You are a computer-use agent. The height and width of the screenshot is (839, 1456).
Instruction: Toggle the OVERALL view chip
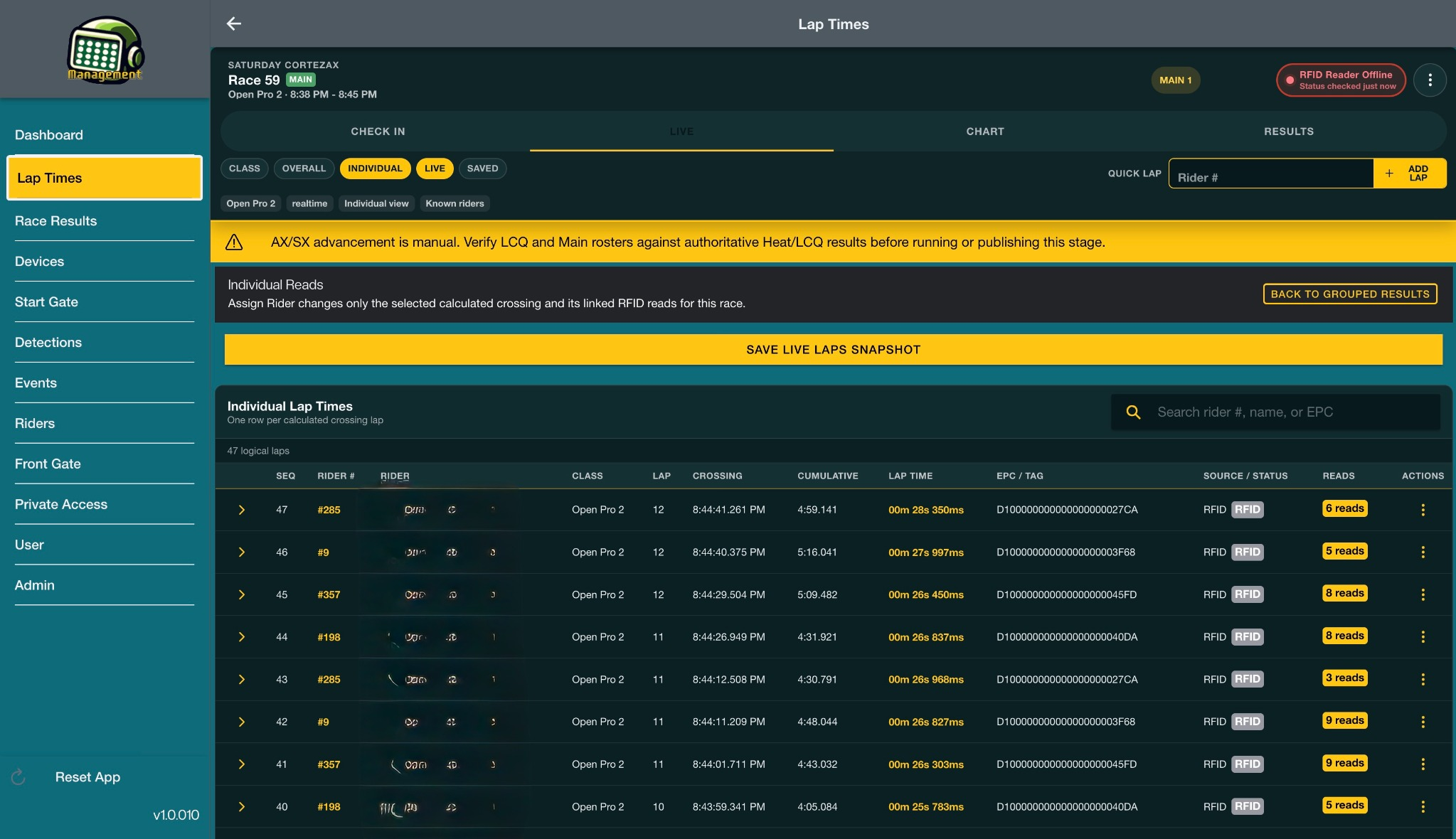[x=304, y=169]
